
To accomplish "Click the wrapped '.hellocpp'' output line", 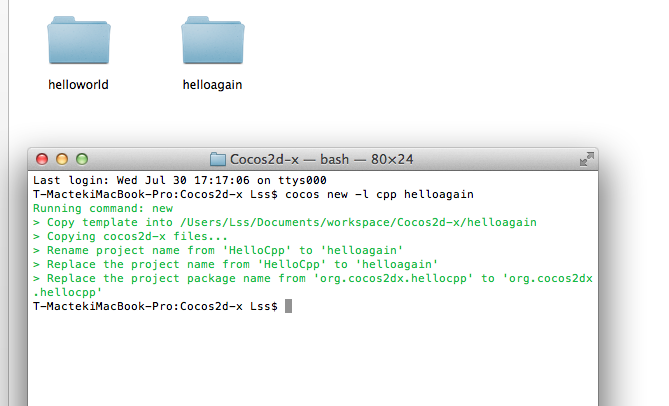I will pyautogui.click(x=67, y=293).
